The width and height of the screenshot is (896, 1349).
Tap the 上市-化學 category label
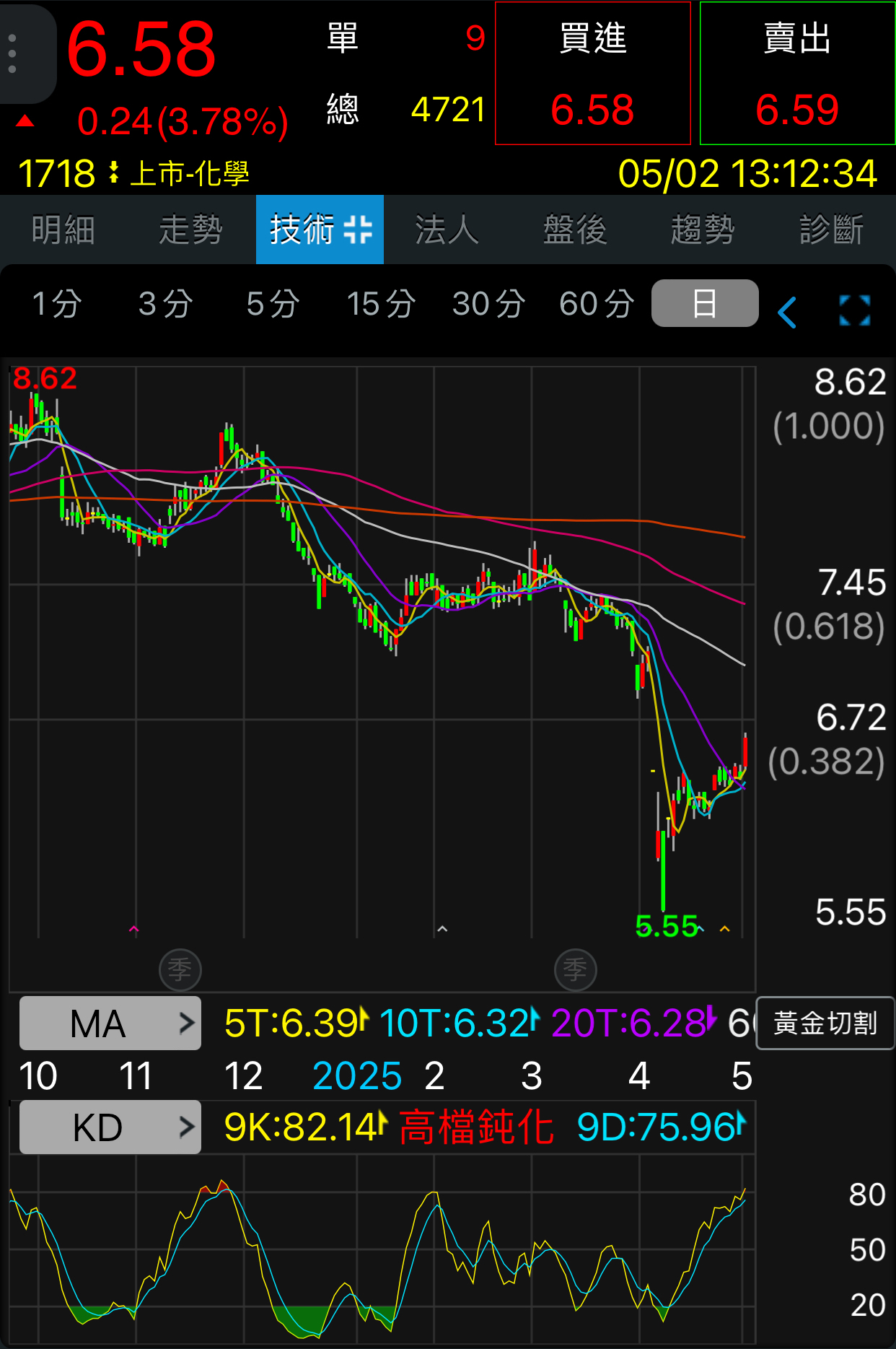pos(190,174)
